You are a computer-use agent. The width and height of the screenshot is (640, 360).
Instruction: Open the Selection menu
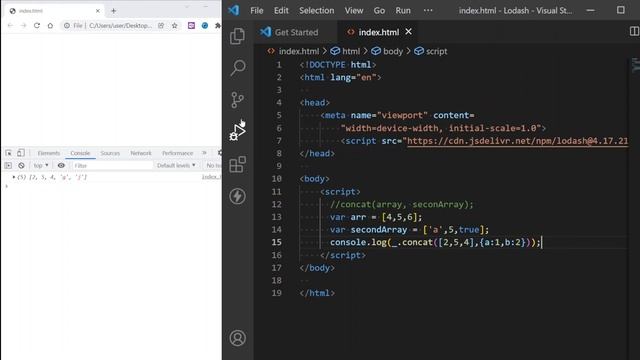click(317, 10)
